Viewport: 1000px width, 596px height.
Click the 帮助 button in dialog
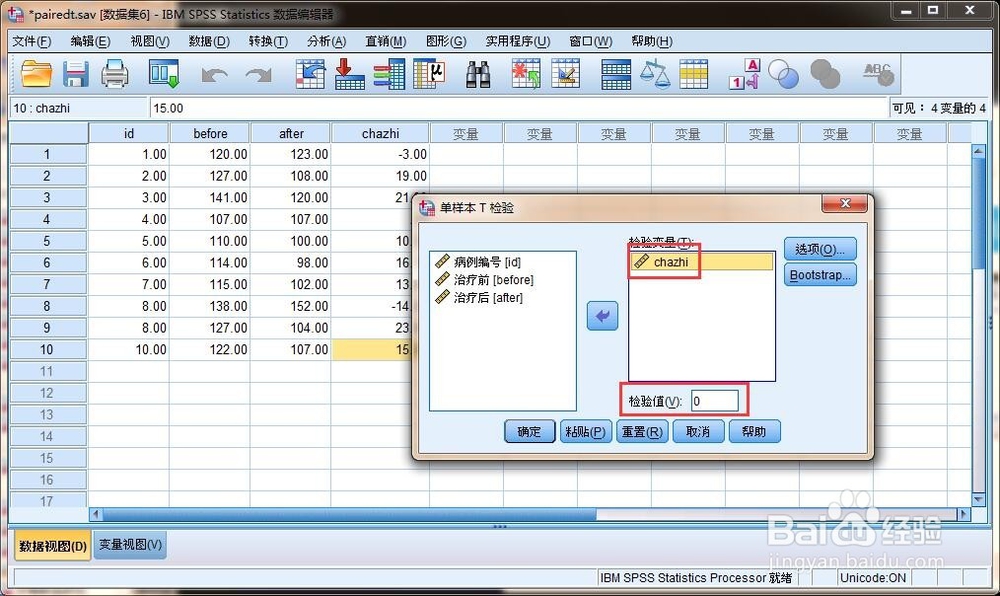[x=754, y=432]
